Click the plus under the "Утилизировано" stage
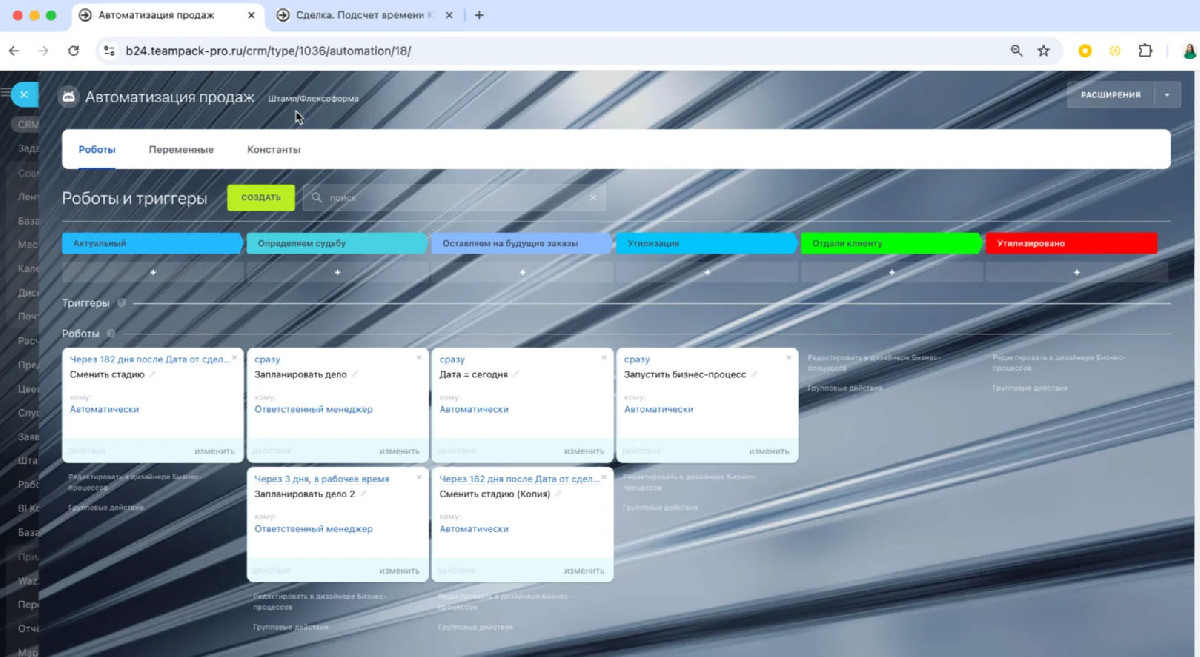This screenshot has width=1200, height=657. [1076, 272]
